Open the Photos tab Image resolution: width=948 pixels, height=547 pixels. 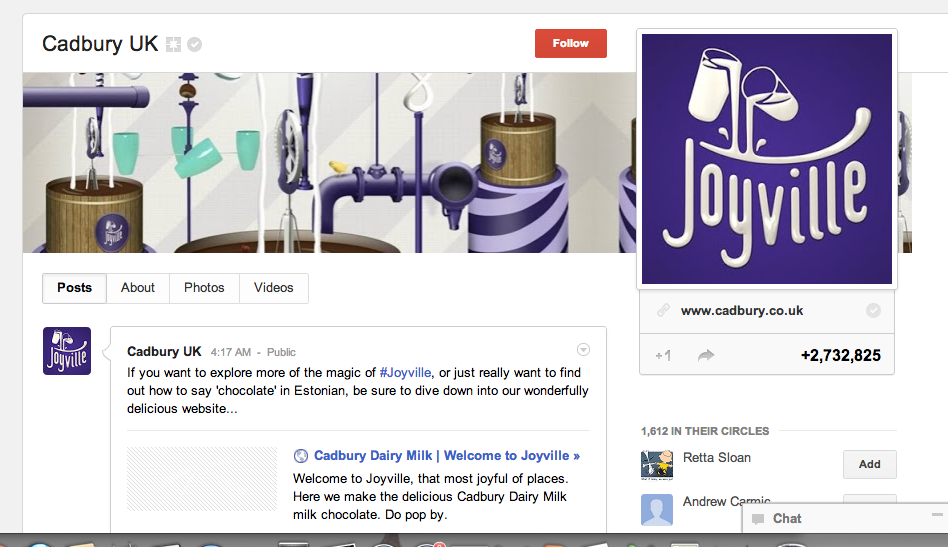(204, 288)
